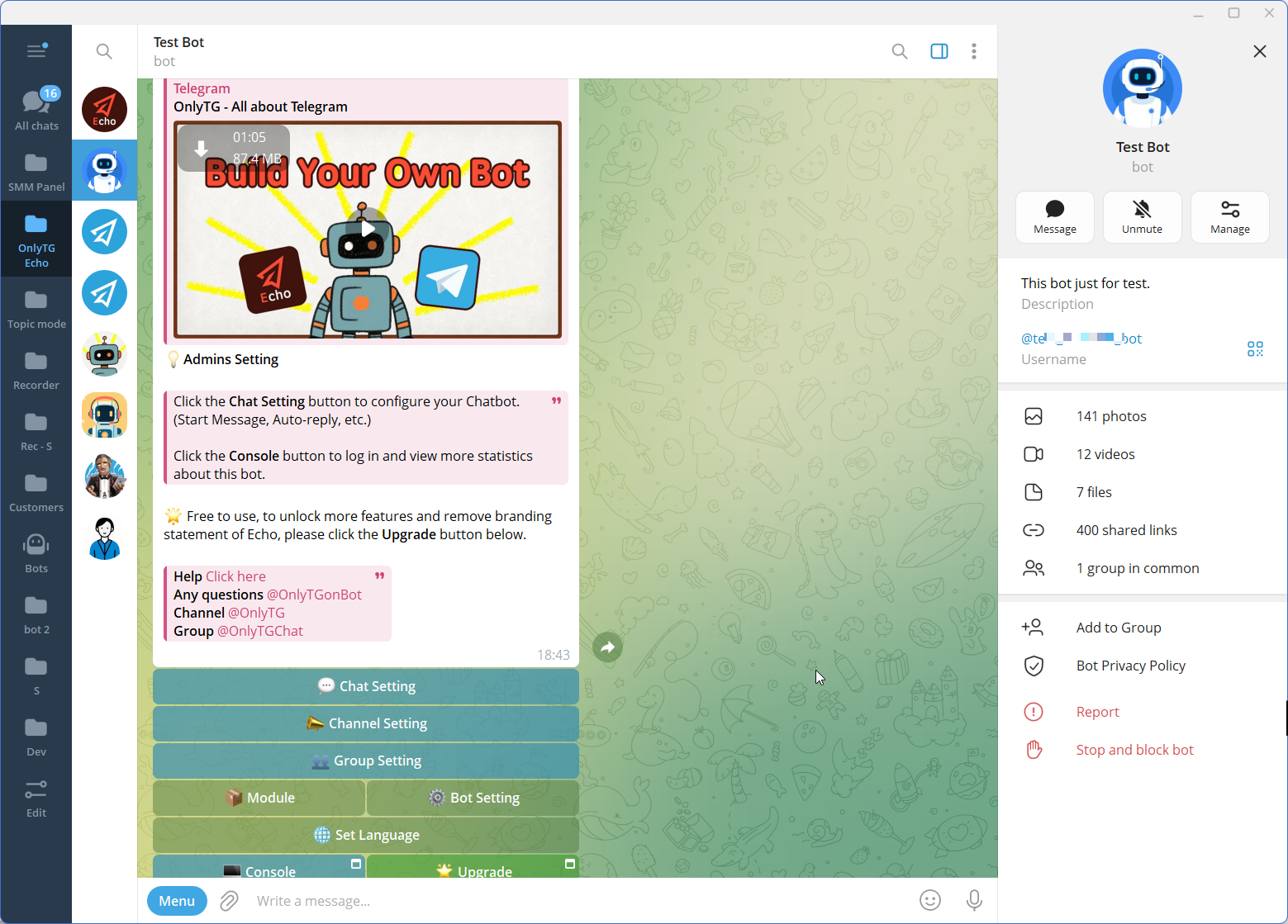Click the Help 'Click here' link

pyautogui.click(x=235, y=576)
